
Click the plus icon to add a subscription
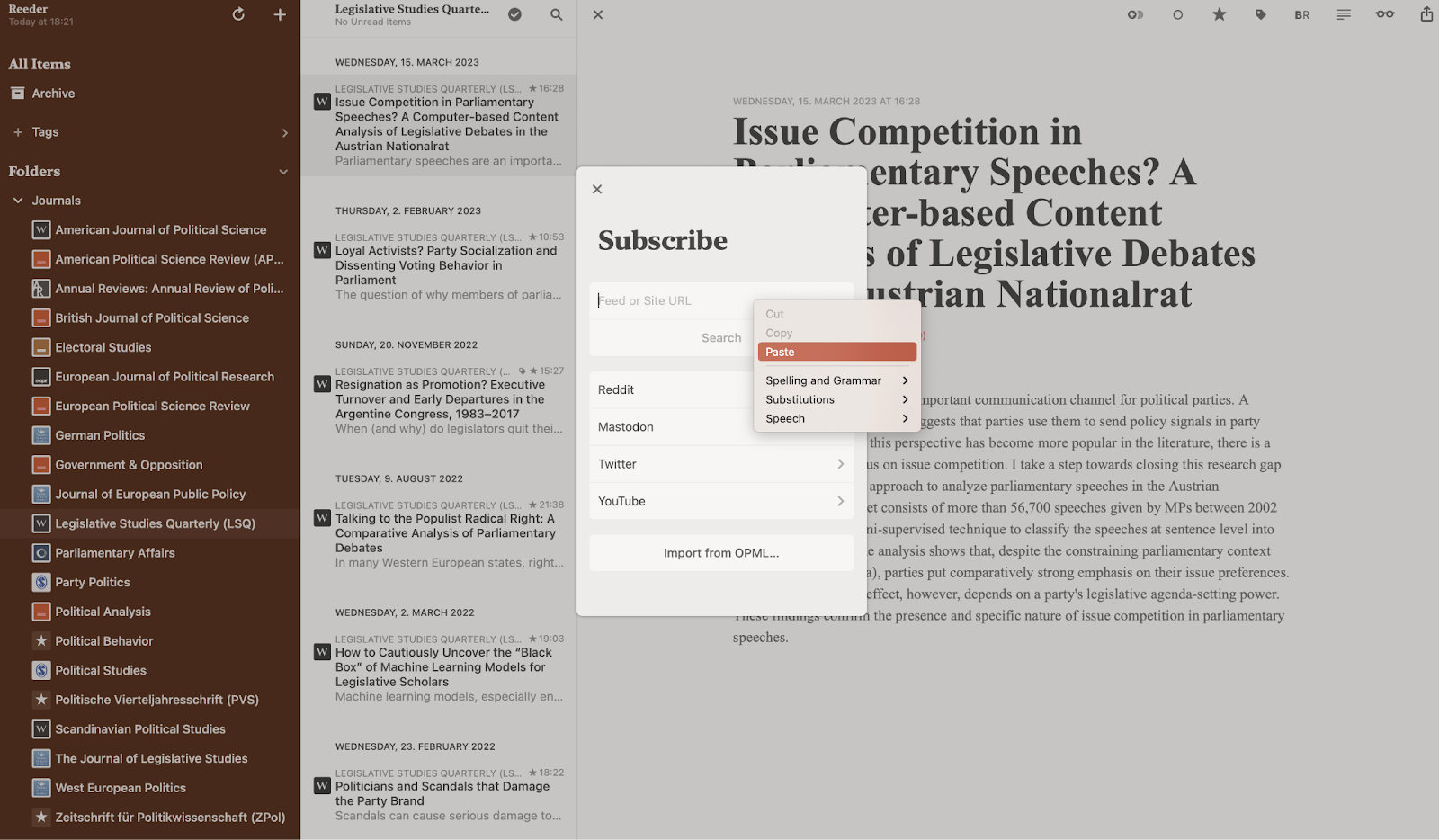pyautogui.click(x=280, y=14)
